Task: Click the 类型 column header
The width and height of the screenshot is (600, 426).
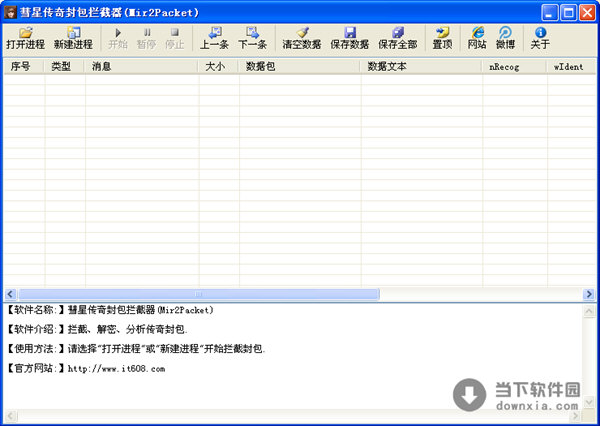Action: click(x=64, y=66)
